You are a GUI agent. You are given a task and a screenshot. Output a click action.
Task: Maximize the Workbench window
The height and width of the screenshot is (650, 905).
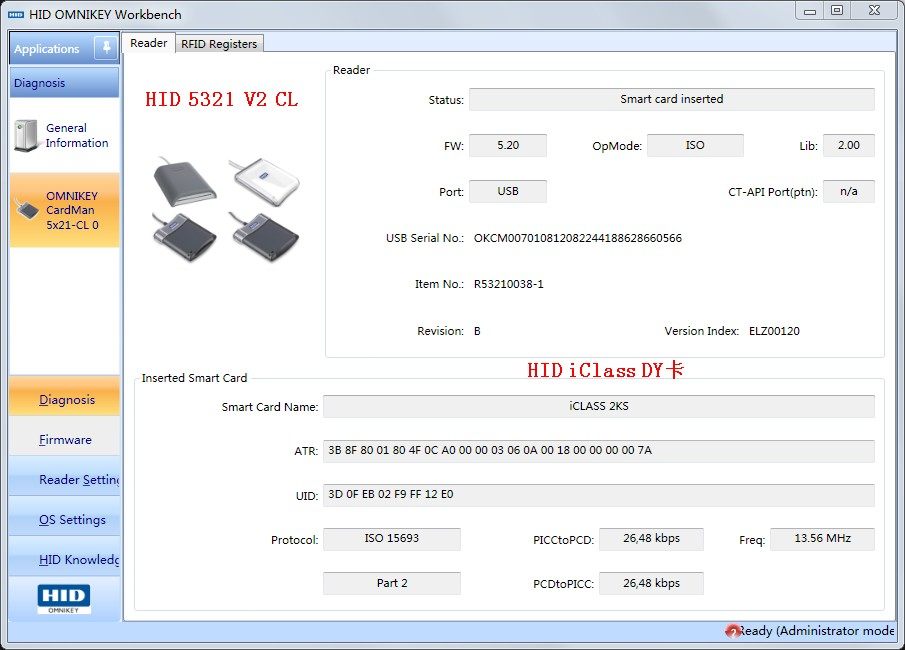[837, 11]
